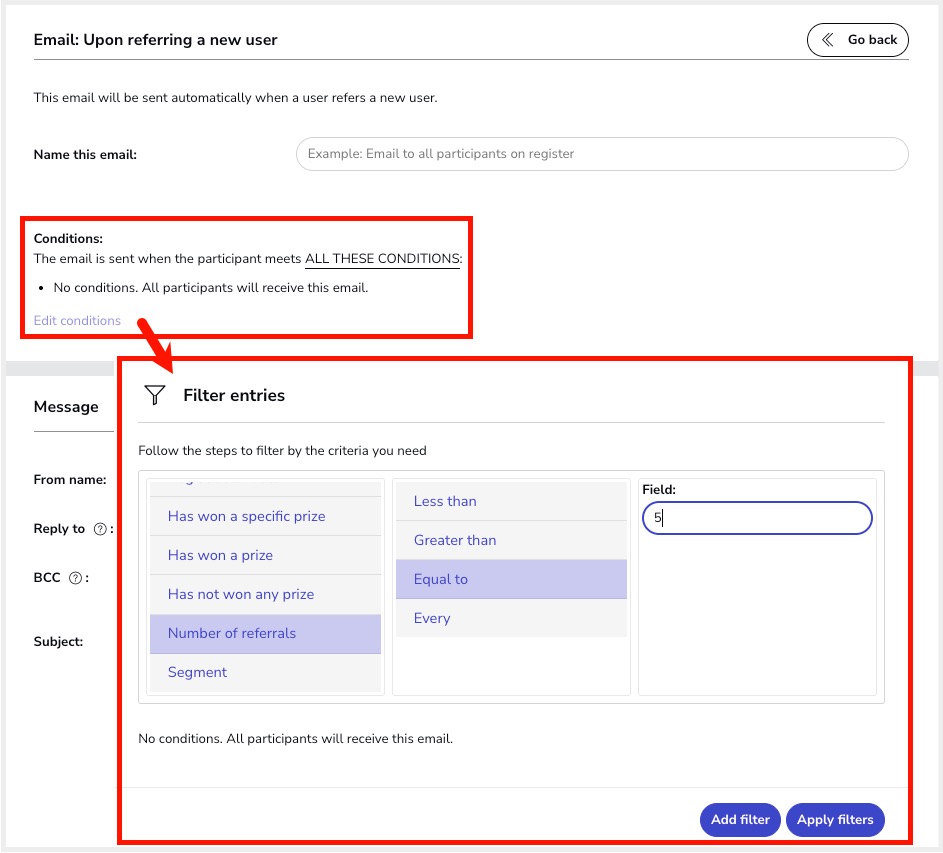The height and width of the screenshot is (853, 943).
Task: Open the help icon next to Reply to
Action: coord(100,530)
